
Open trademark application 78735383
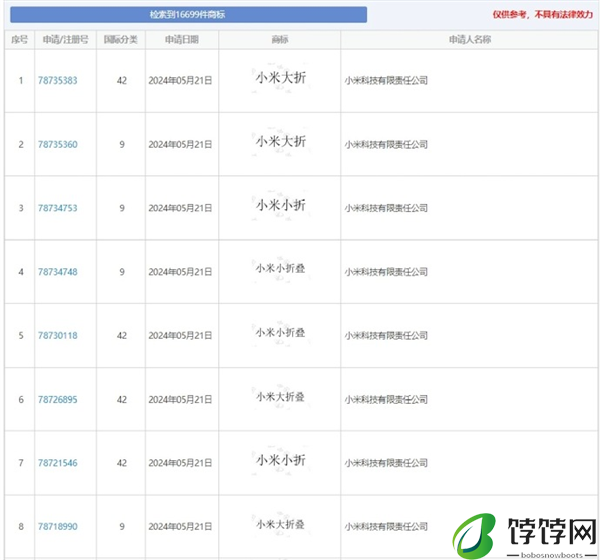[57, 80]
